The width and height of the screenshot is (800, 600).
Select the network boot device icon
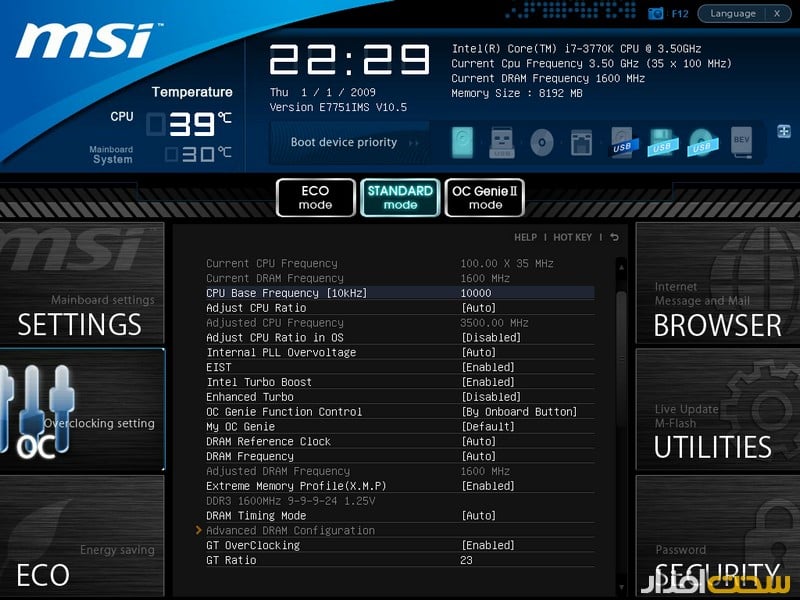click(x=581, y=142)
